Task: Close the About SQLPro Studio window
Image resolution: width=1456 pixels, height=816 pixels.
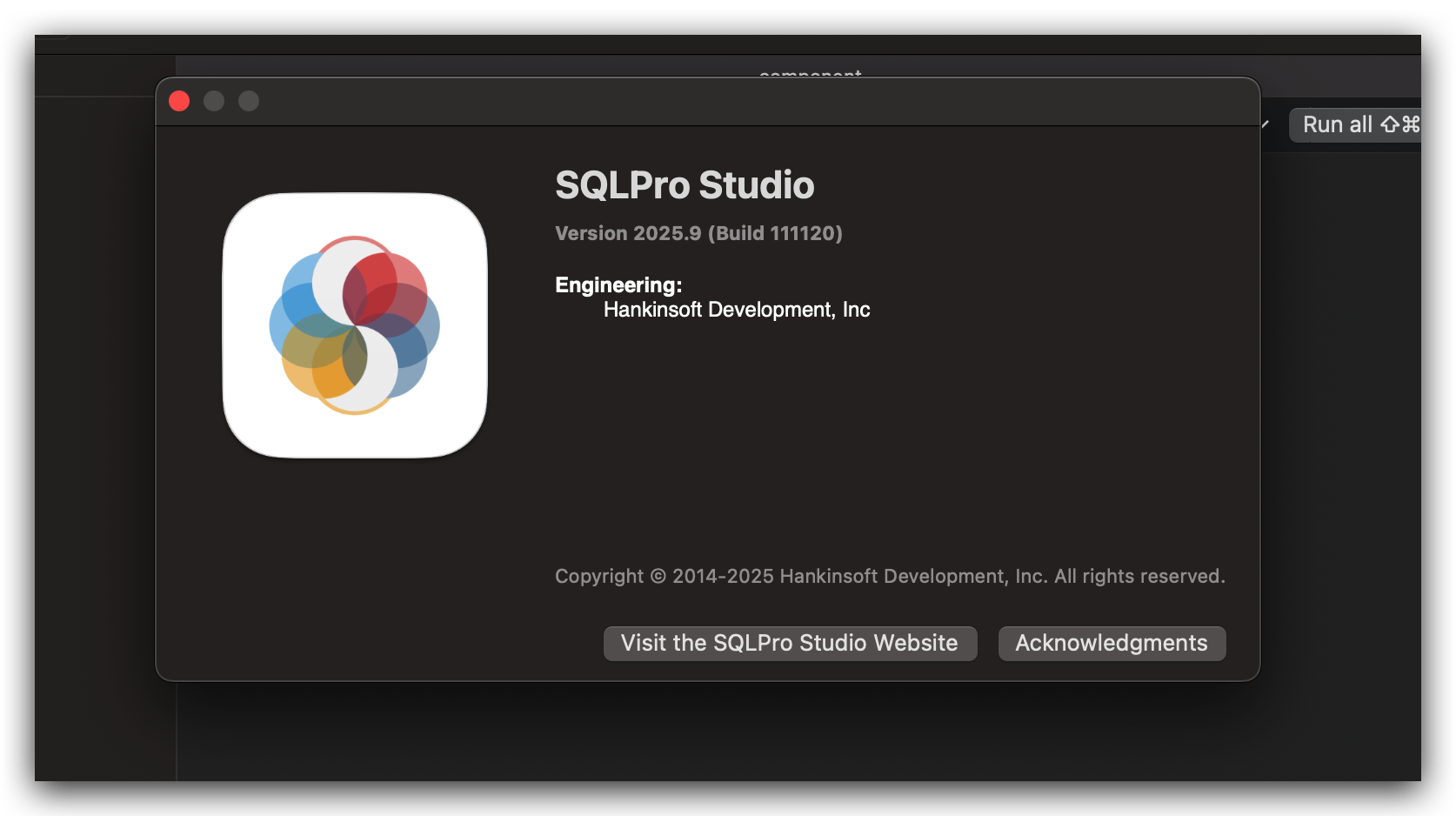Action: coord(179,102)
